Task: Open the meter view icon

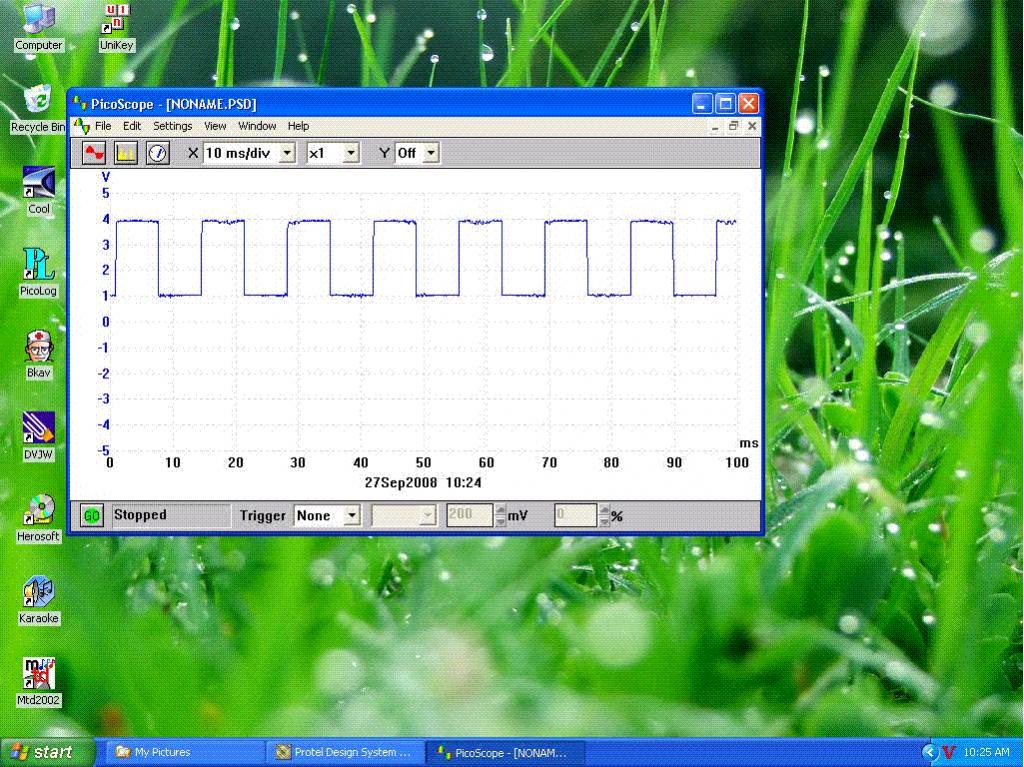Action: click(x=157, y=153)
